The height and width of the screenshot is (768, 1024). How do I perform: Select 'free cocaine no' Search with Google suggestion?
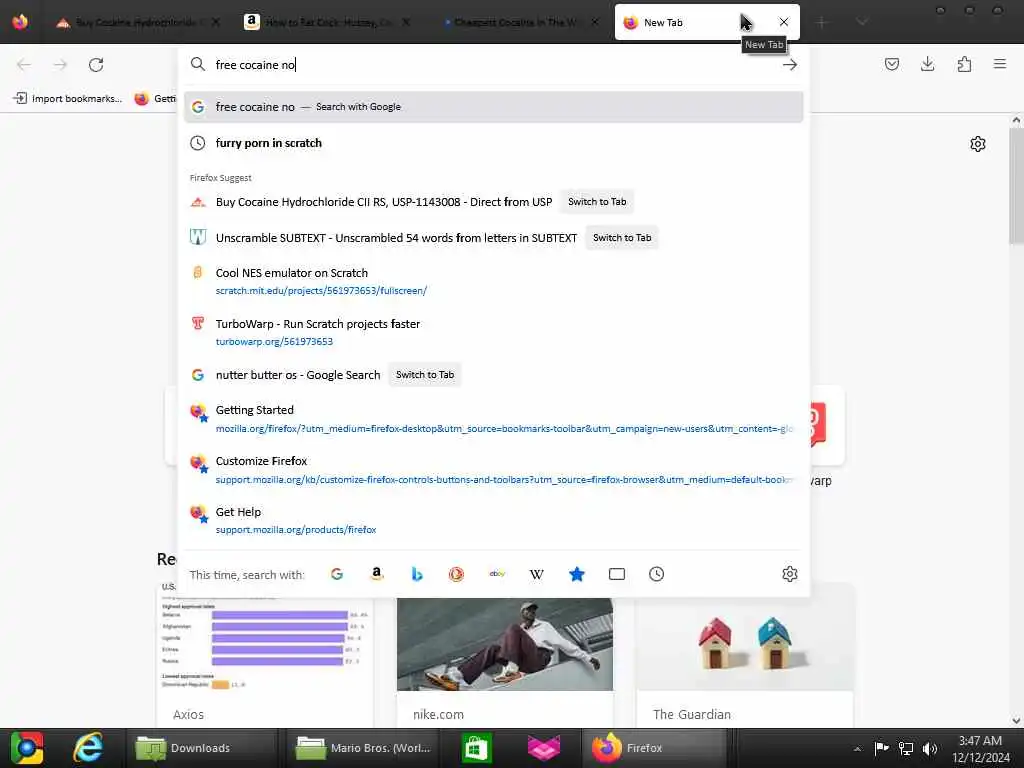493,107
